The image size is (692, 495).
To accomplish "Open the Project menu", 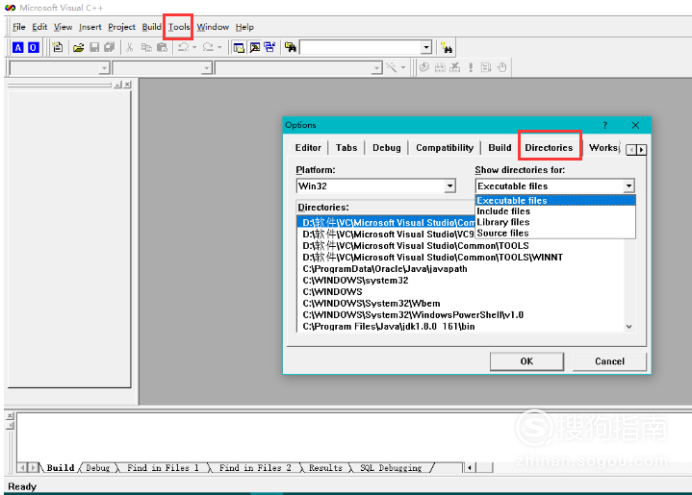I will pyautogui.click(x=121, y=27).
